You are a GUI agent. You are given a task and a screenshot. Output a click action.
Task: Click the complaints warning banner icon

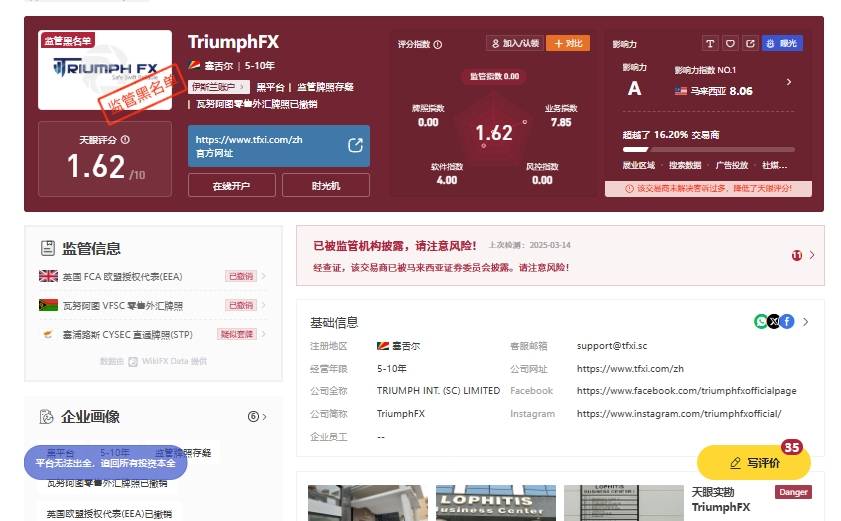630,188
